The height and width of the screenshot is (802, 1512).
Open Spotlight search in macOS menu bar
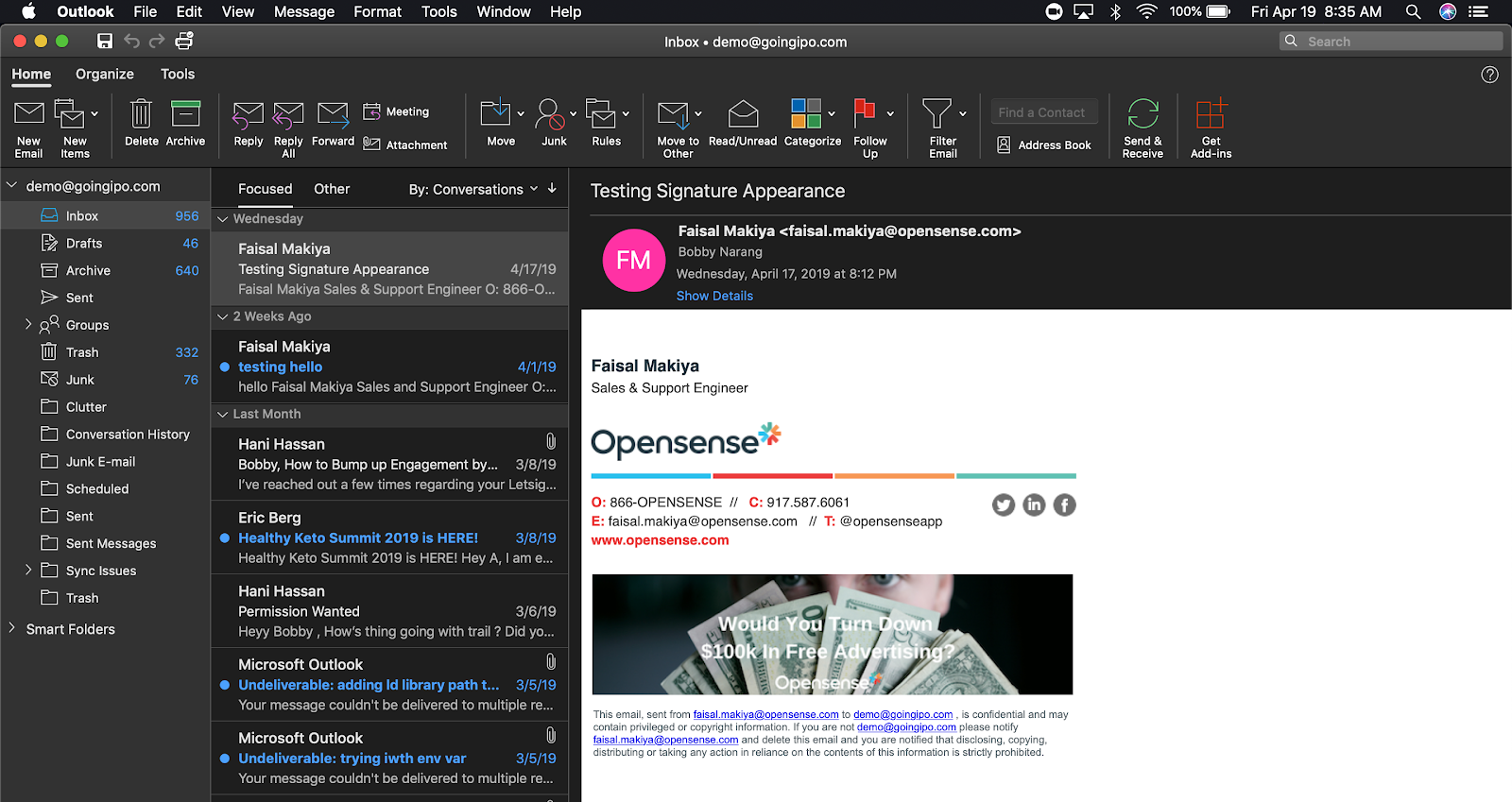pos(1413,11)
